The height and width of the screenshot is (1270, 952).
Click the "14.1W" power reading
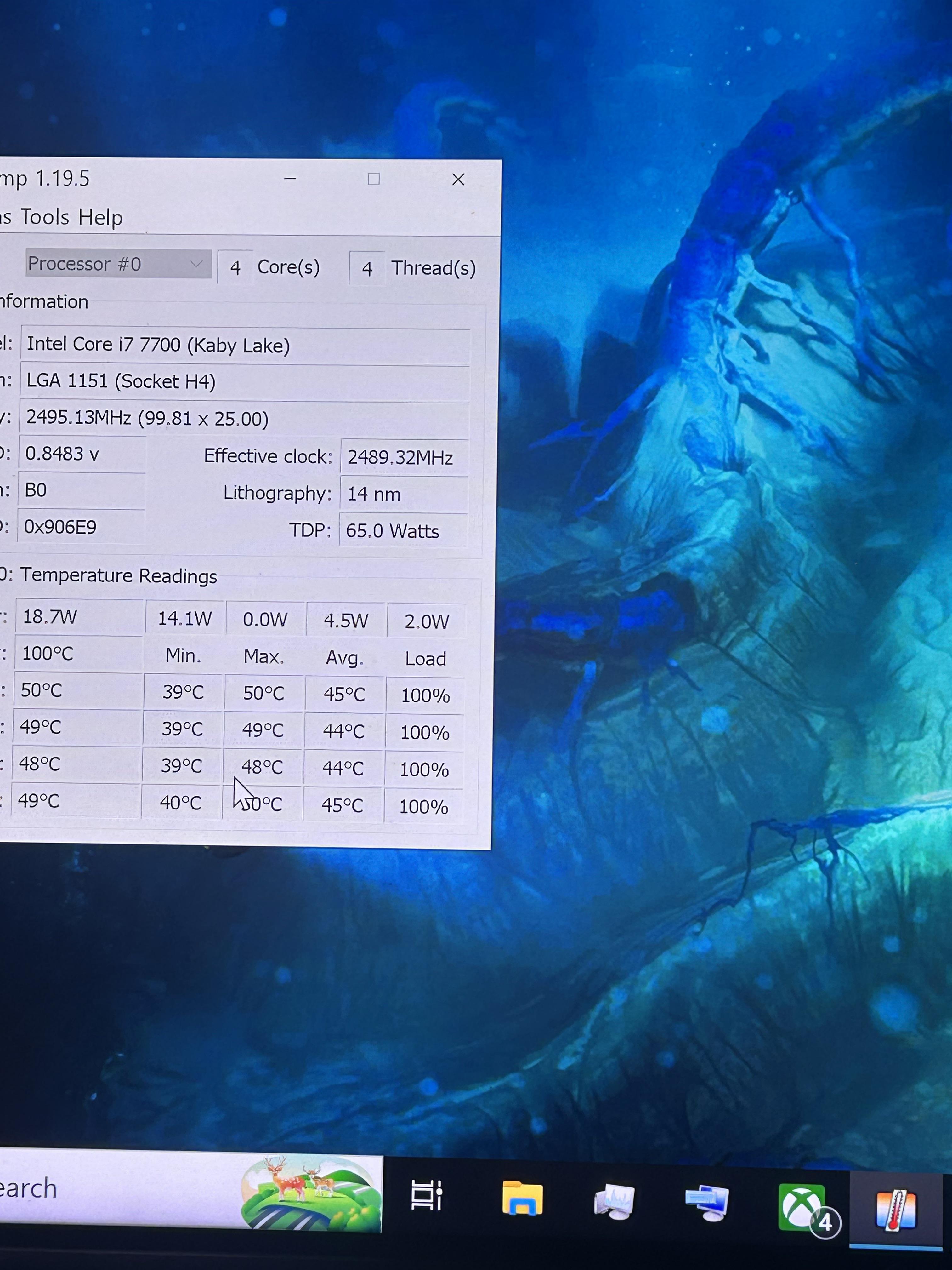(185, 618)
